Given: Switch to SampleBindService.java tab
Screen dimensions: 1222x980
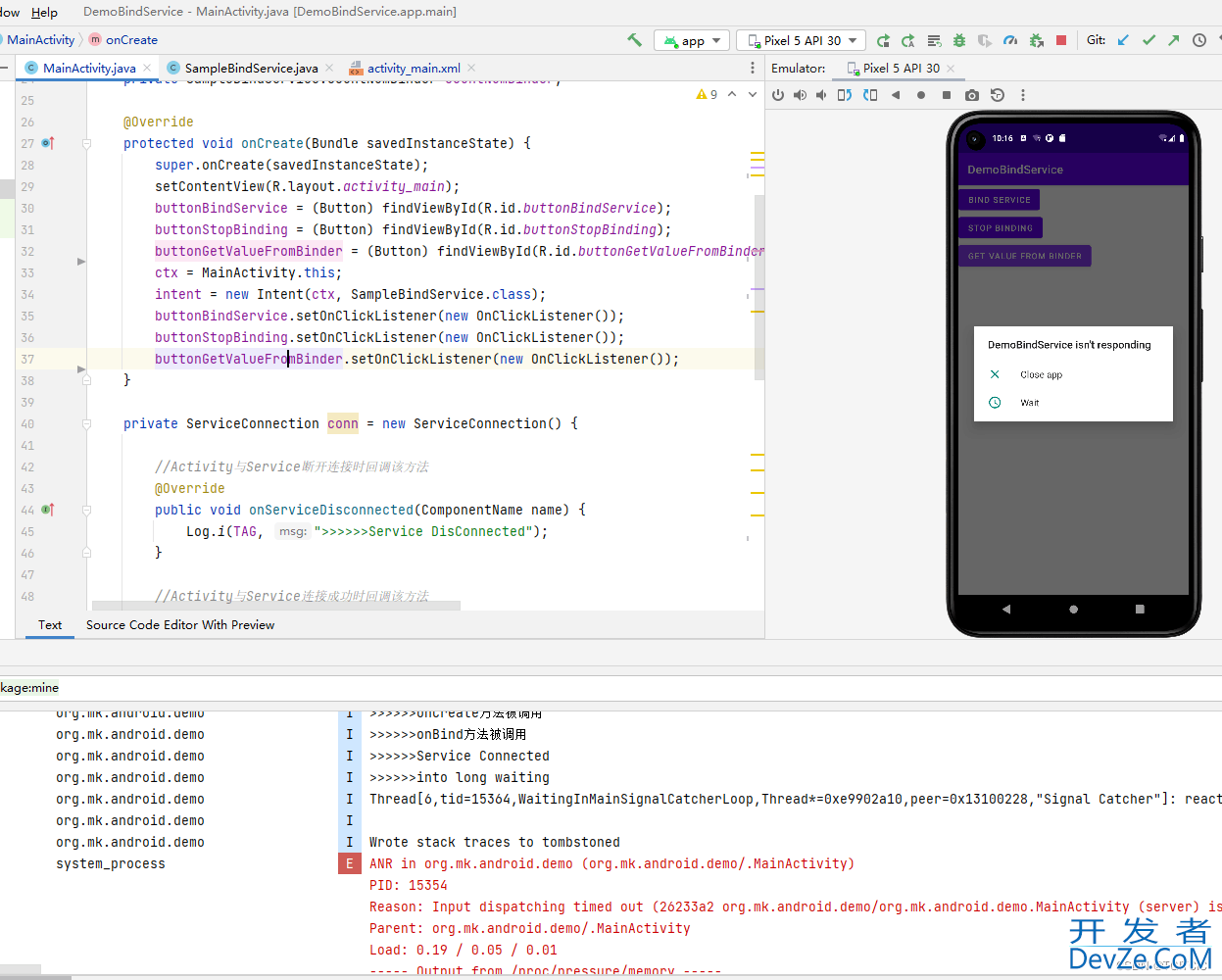Looking at the screenshot, I should pyautogui.click(x=251, y=68).
